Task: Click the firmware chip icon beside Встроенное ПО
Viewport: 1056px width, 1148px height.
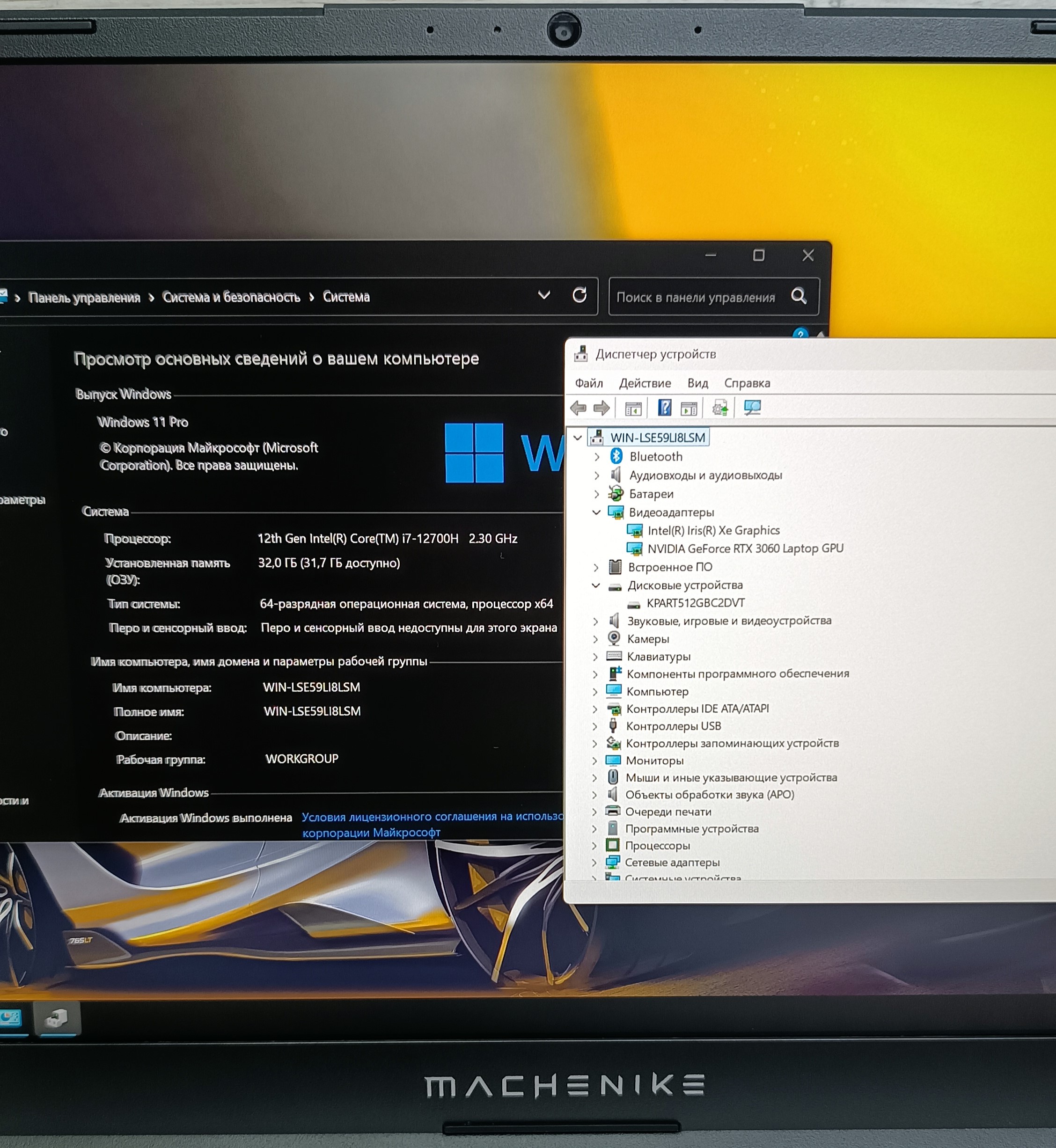Action: coord(615,567)
